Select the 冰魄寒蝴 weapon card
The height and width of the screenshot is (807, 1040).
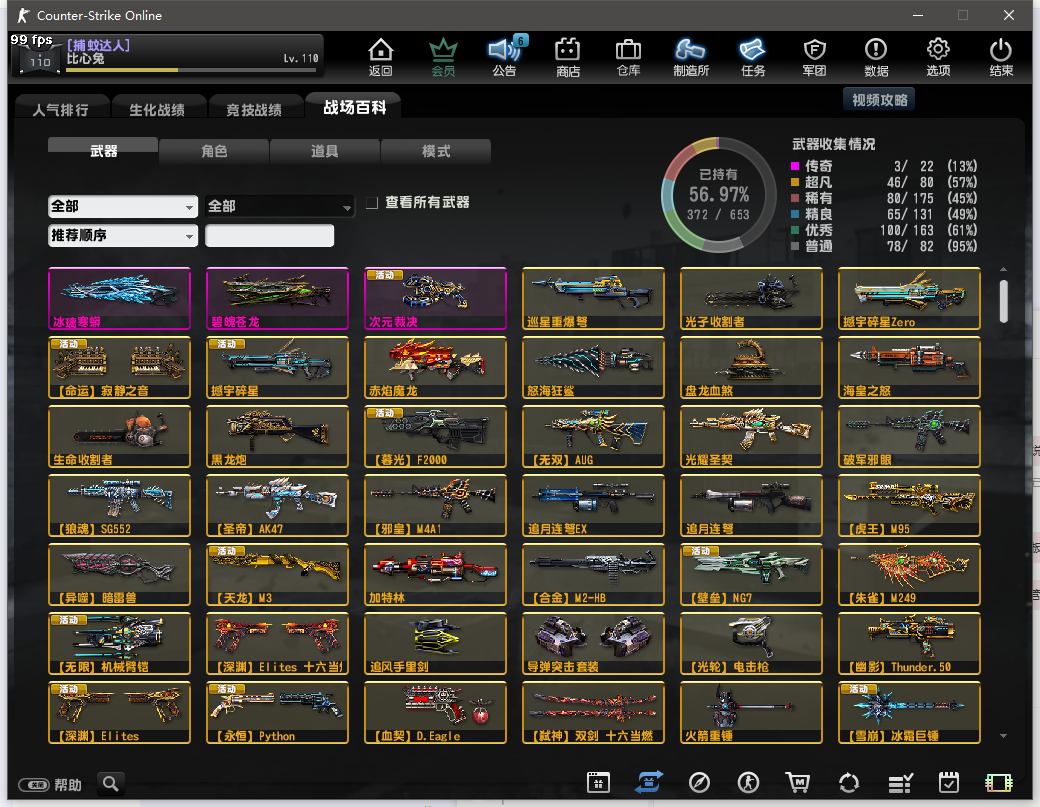tap(119, 298)
